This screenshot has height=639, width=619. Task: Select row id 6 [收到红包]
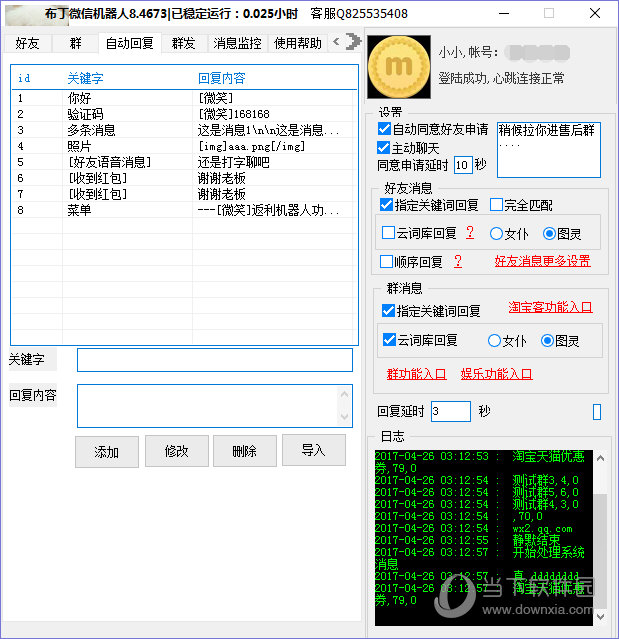pos(184,178)
